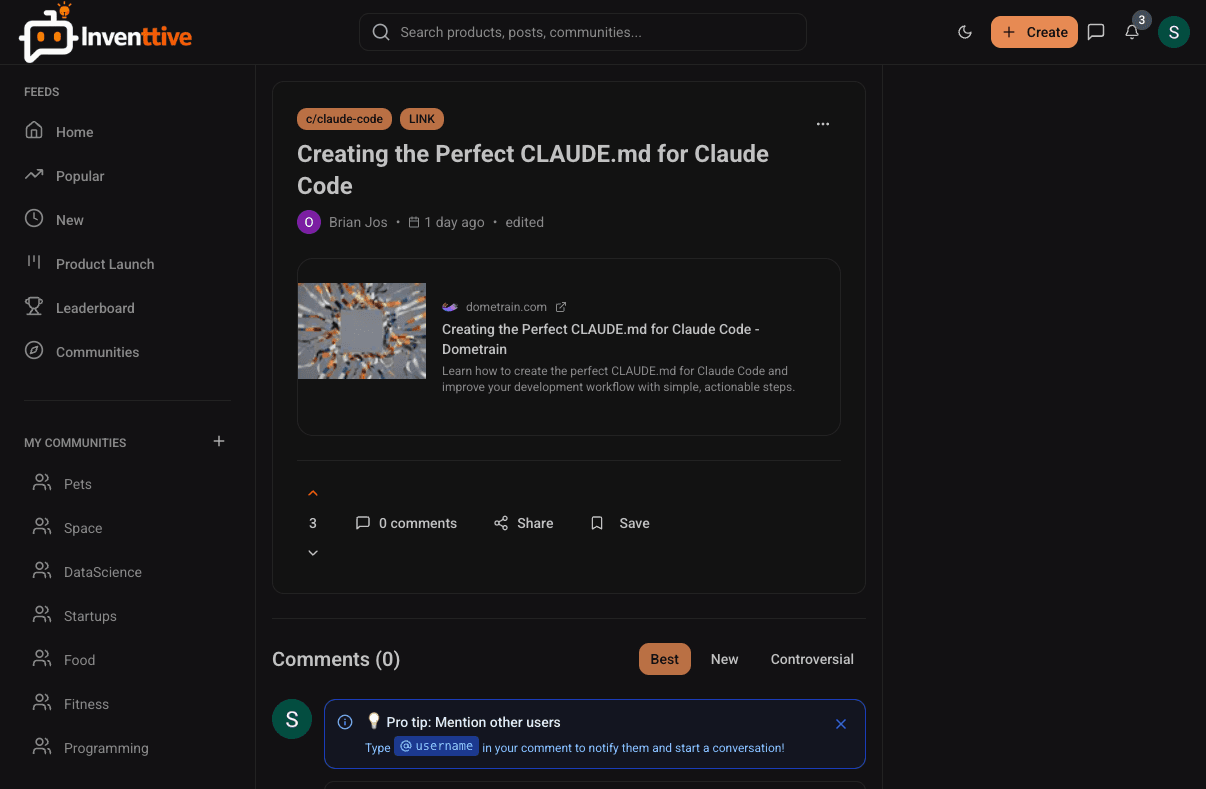Viewport: 1206px width, 789px height.
Task: Go to the Product Launch feed
Action: (105, 264)
